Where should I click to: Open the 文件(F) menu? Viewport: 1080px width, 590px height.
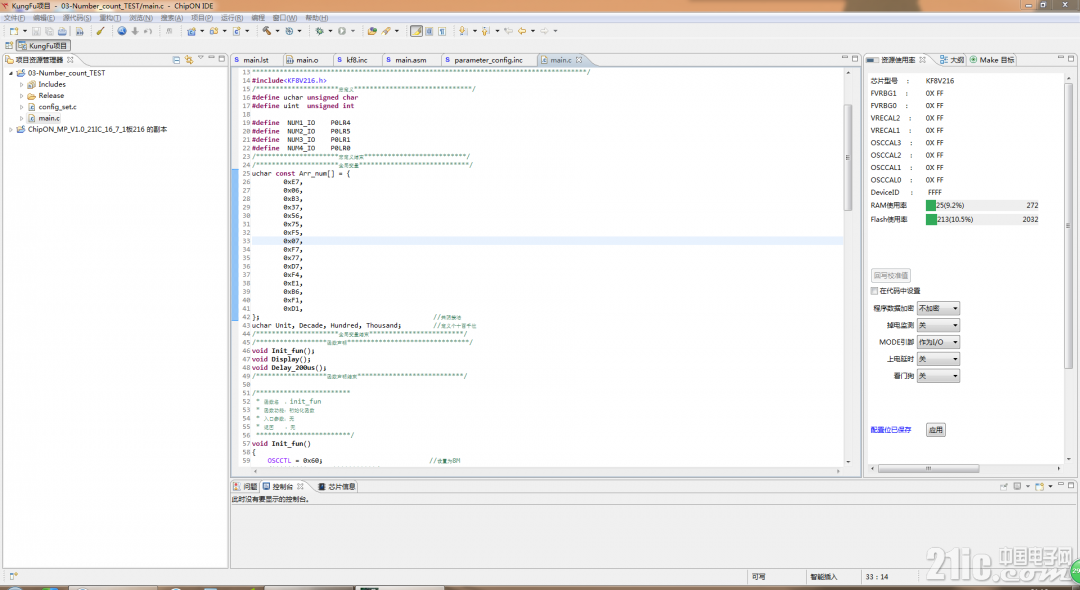(x=14, y=18)
